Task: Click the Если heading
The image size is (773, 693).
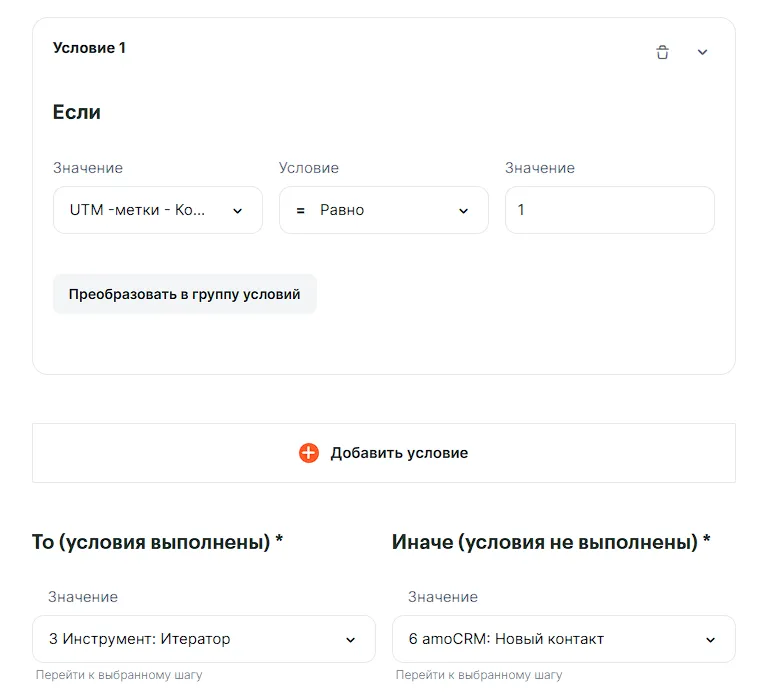Action: pos(77,112)
